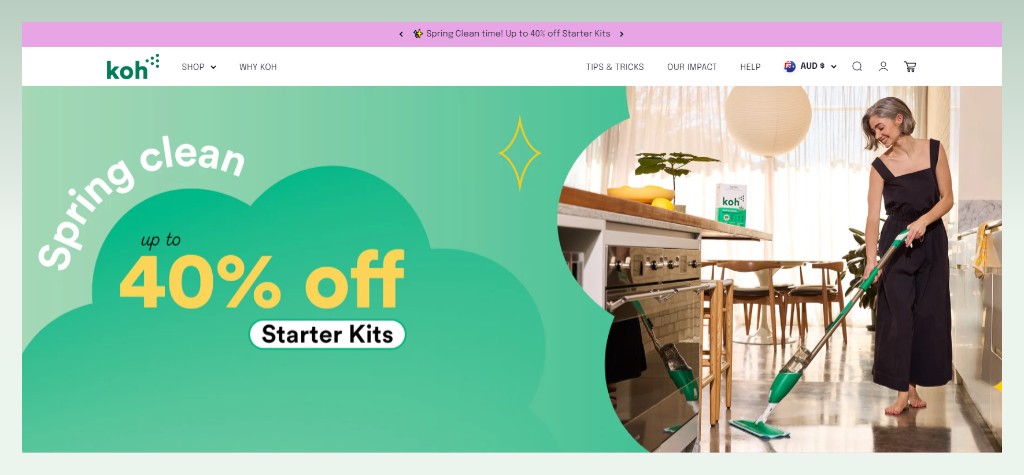Open OUR IMPACT page
The image size is (1024, 475).
tap(692, 67)
